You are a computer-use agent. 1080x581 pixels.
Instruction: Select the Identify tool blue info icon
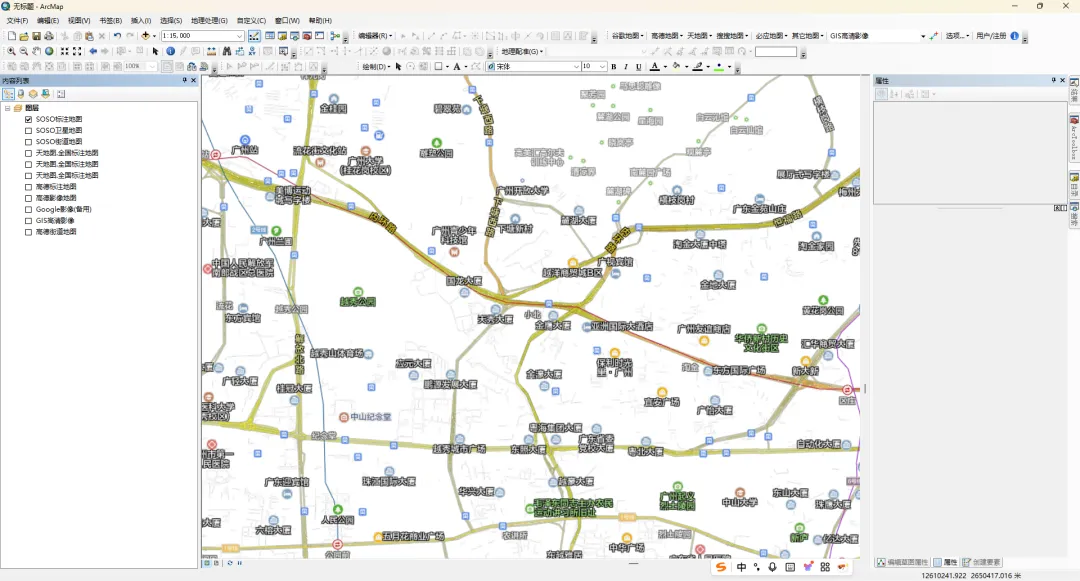point(170,51)
